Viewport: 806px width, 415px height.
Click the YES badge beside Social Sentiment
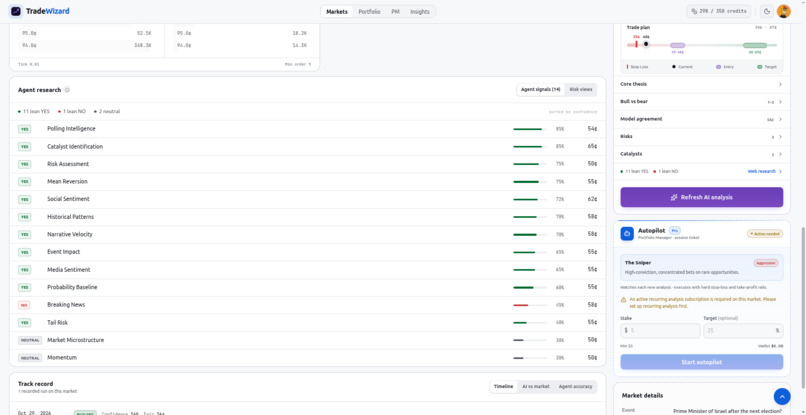click(x=24, y=199)
